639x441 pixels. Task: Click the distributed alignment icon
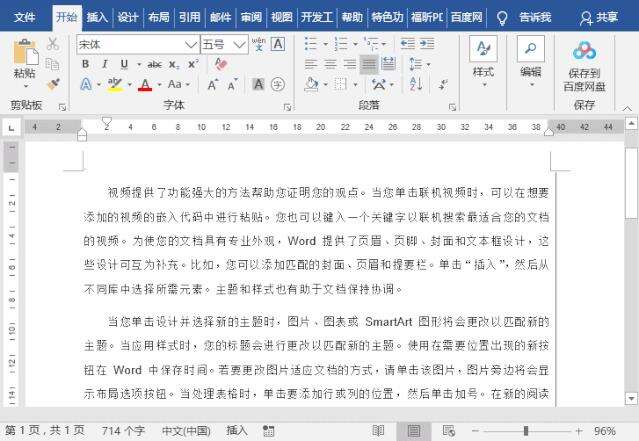pos(388,64)
